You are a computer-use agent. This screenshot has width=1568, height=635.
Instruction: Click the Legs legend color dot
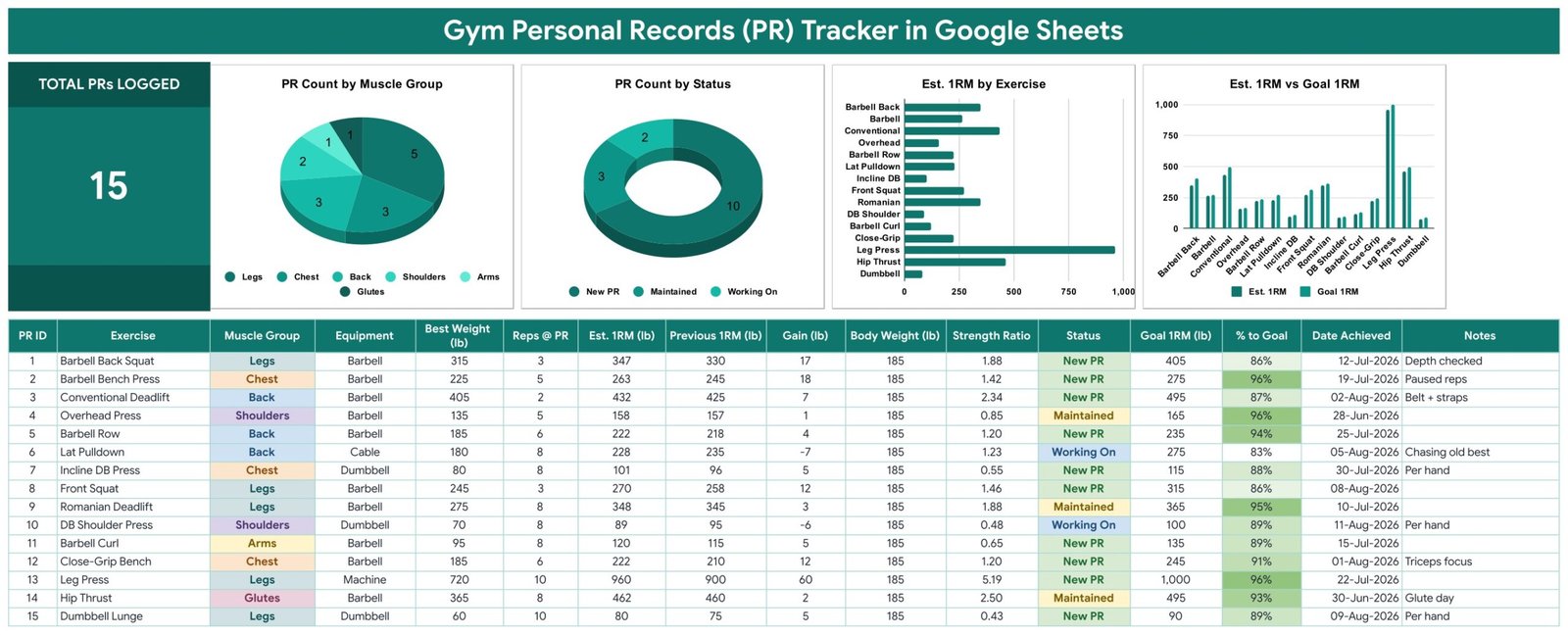[230, 277]
